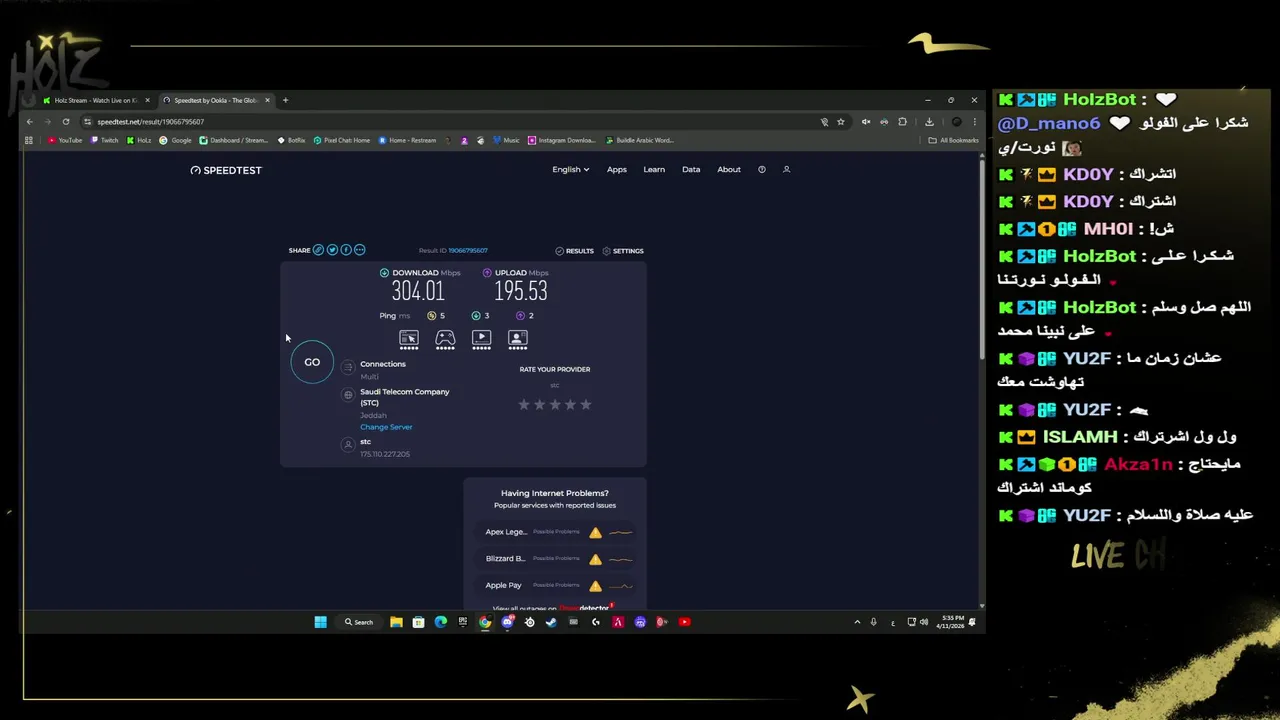Open taskbar clock showing 5:35 PM
Screen dimensions: 1280x720
pos(951,622)
